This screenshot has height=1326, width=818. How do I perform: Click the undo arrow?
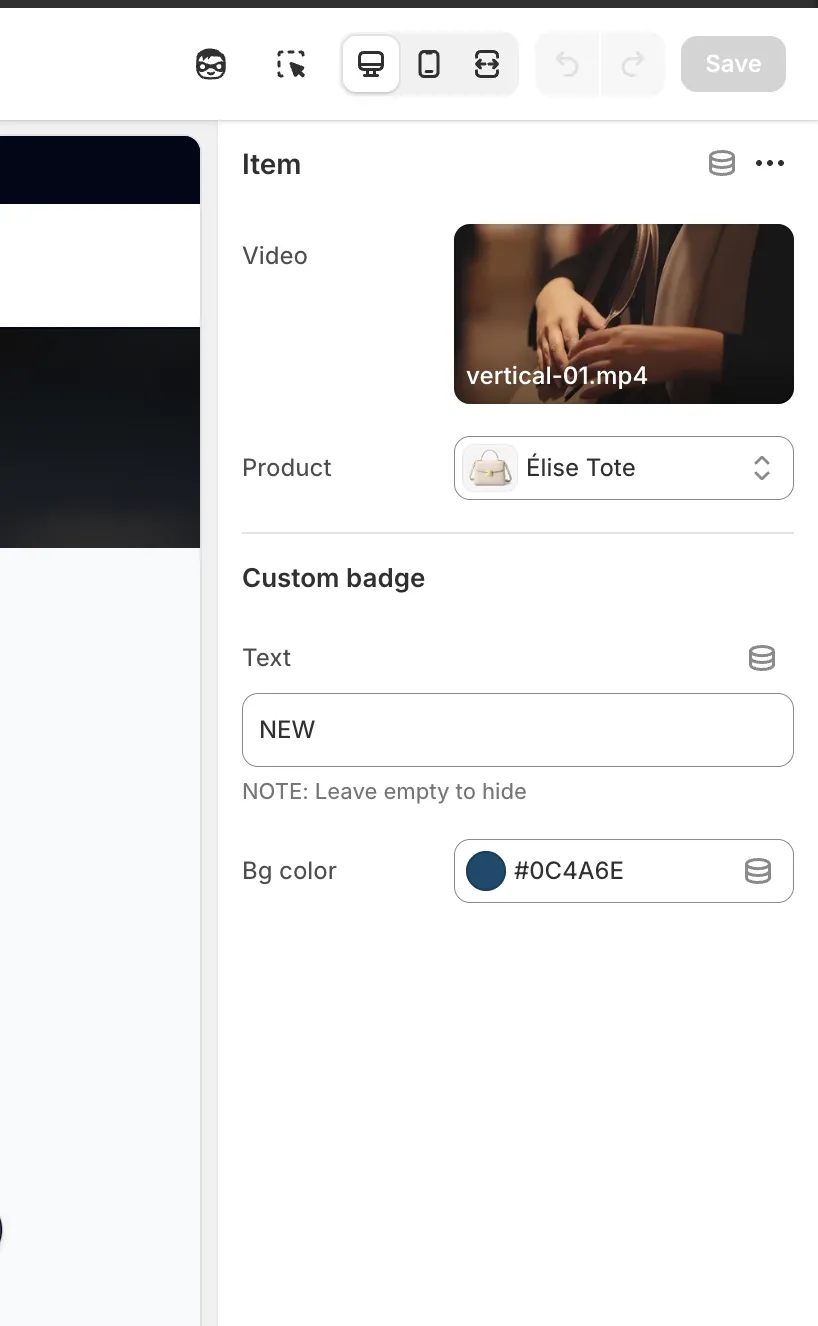567,65
